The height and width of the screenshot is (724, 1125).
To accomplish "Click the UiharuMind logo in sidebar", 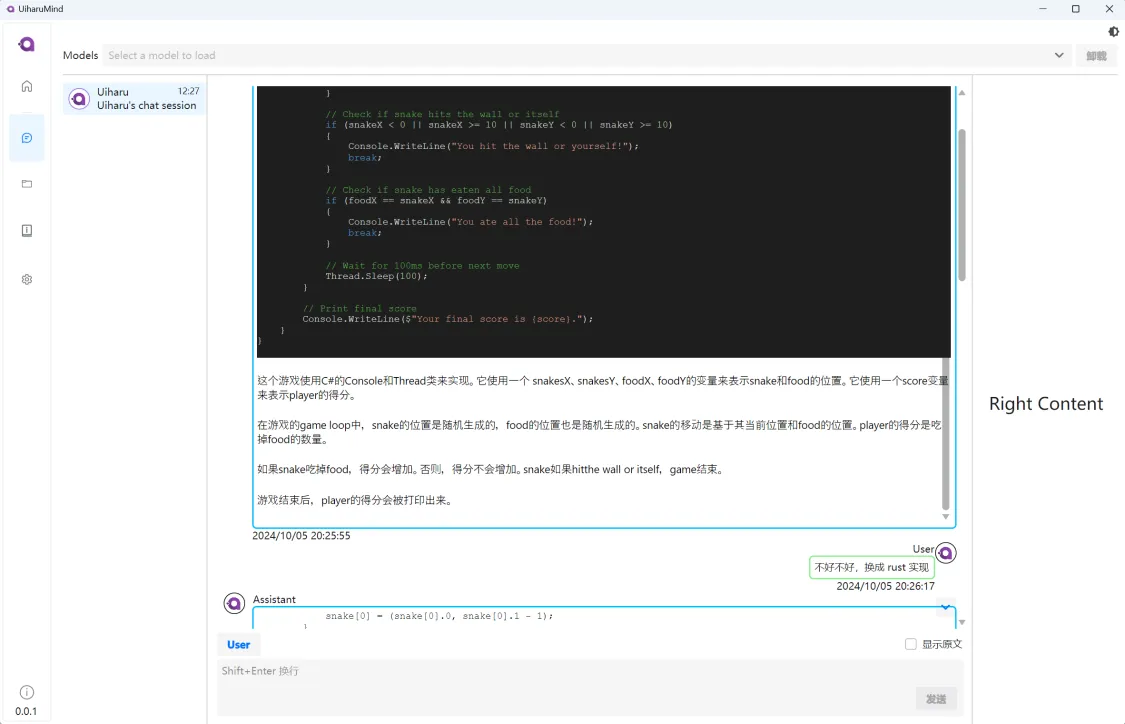I will click(27, 44).
